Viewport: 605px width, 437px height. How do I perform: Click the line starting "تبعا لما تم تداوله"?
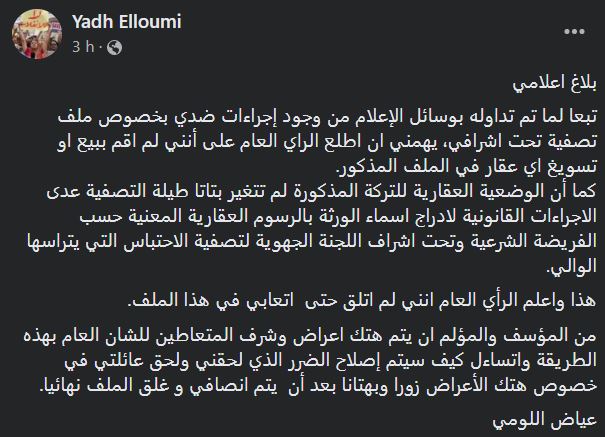(x=327, y=116)
